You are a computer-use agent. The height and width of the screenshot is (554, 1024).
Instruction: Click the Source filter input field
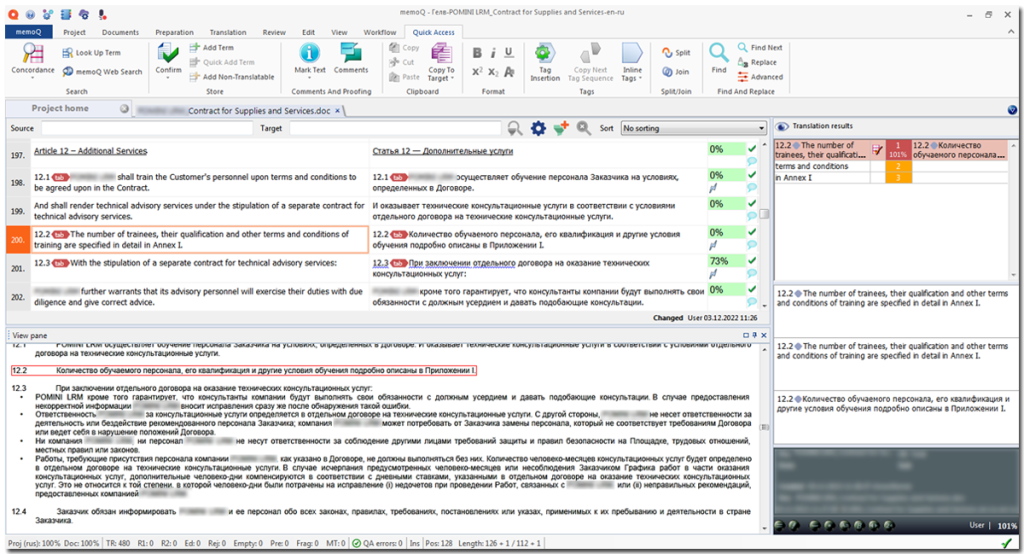pyautogui.click(x=147, y=129)
